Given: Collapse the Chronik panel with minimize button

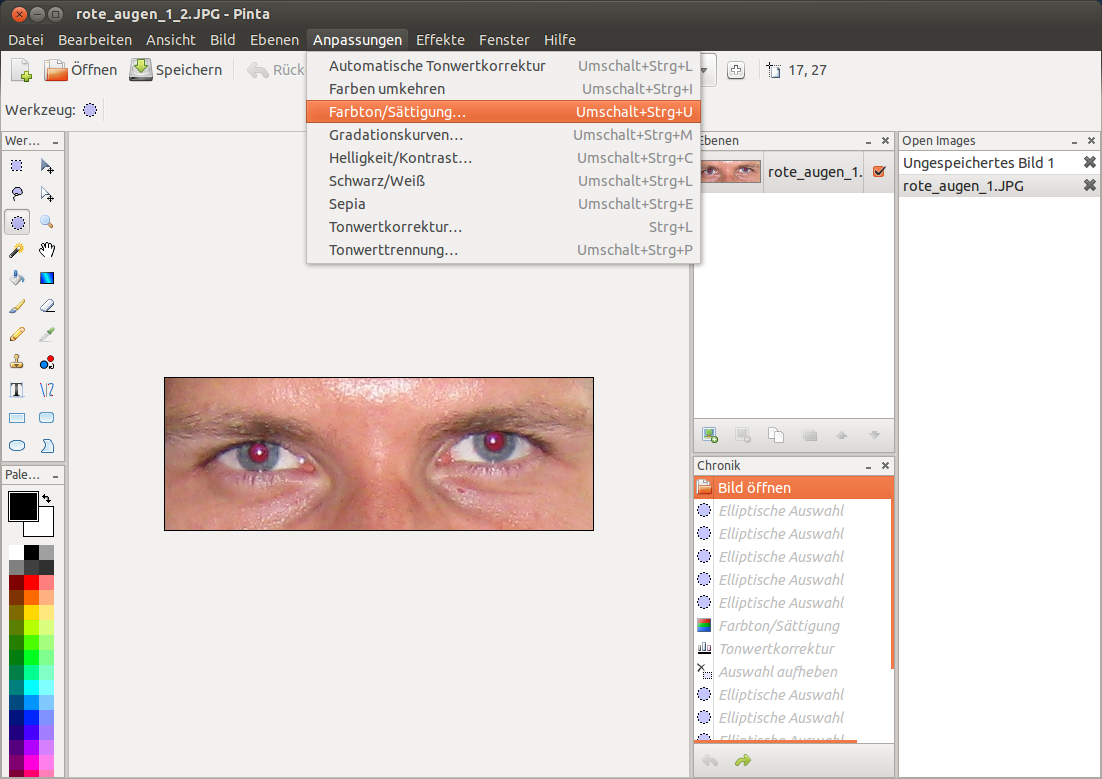Looking at the screenshot, I should [867, 466].
